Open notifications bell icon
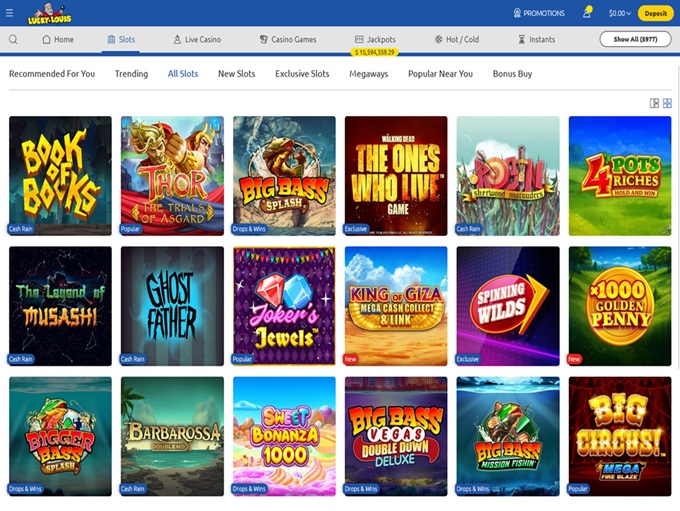 pos(587,12)
